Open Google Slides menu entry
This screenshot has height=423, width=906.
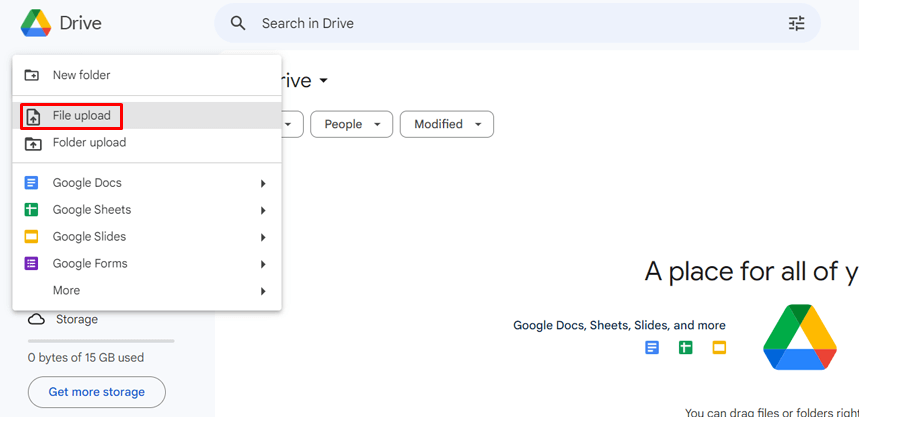pos(147,237)
